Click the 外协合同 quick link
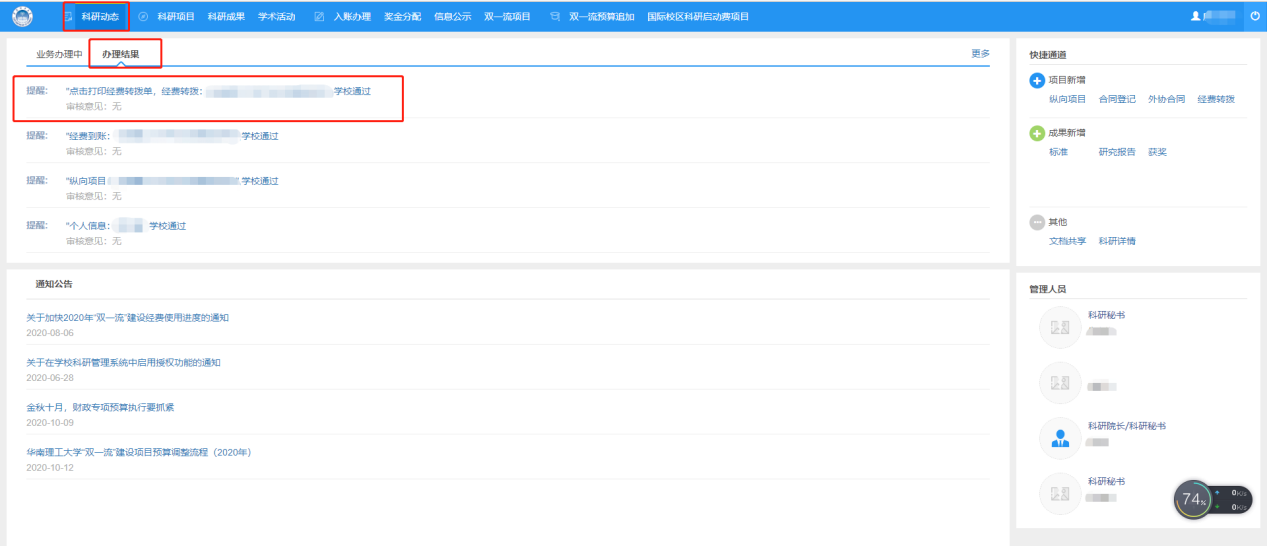1267x546 pixels. [1166, 99]
